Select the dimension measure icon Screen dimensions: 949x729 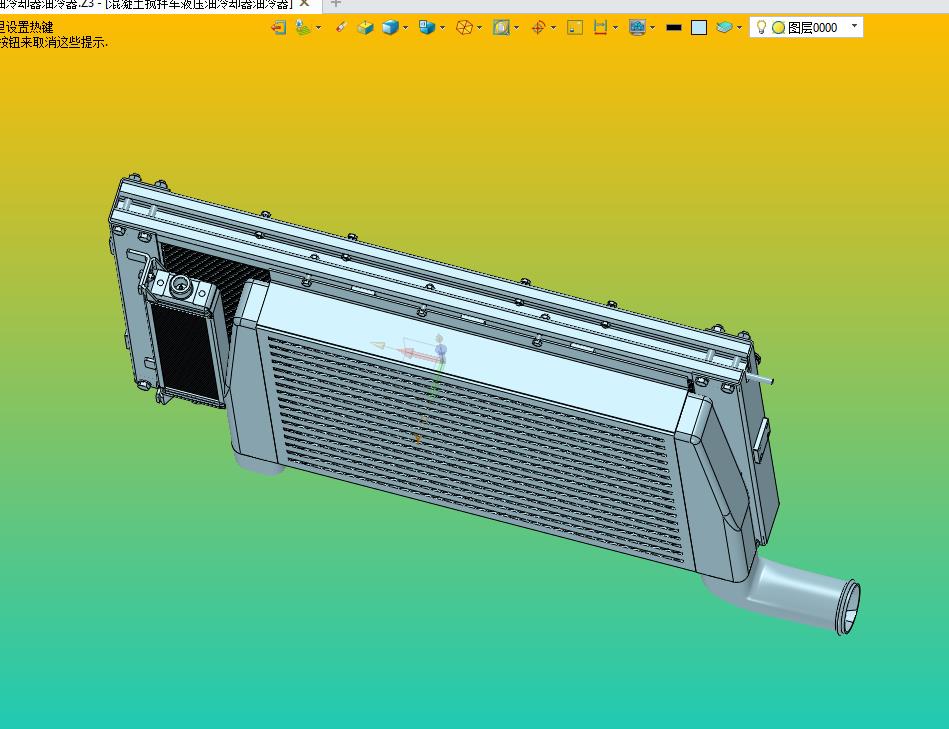click(x=600, y=27)
